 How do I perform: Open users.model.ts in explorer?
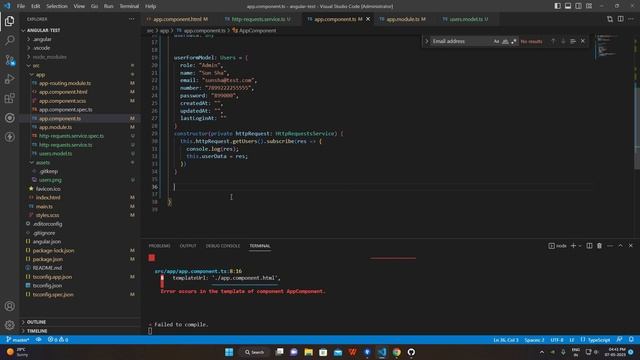pos(56,153)
